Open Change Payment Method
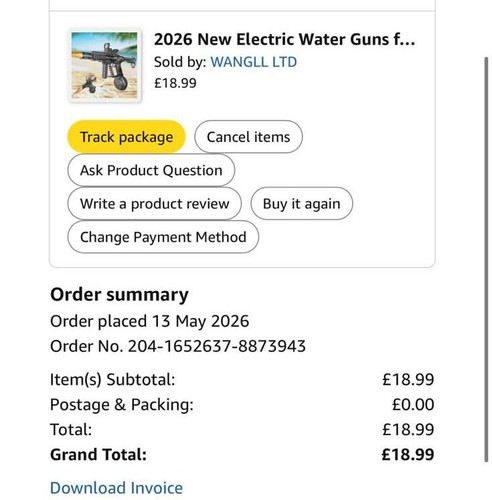 [x=163, y=237]
